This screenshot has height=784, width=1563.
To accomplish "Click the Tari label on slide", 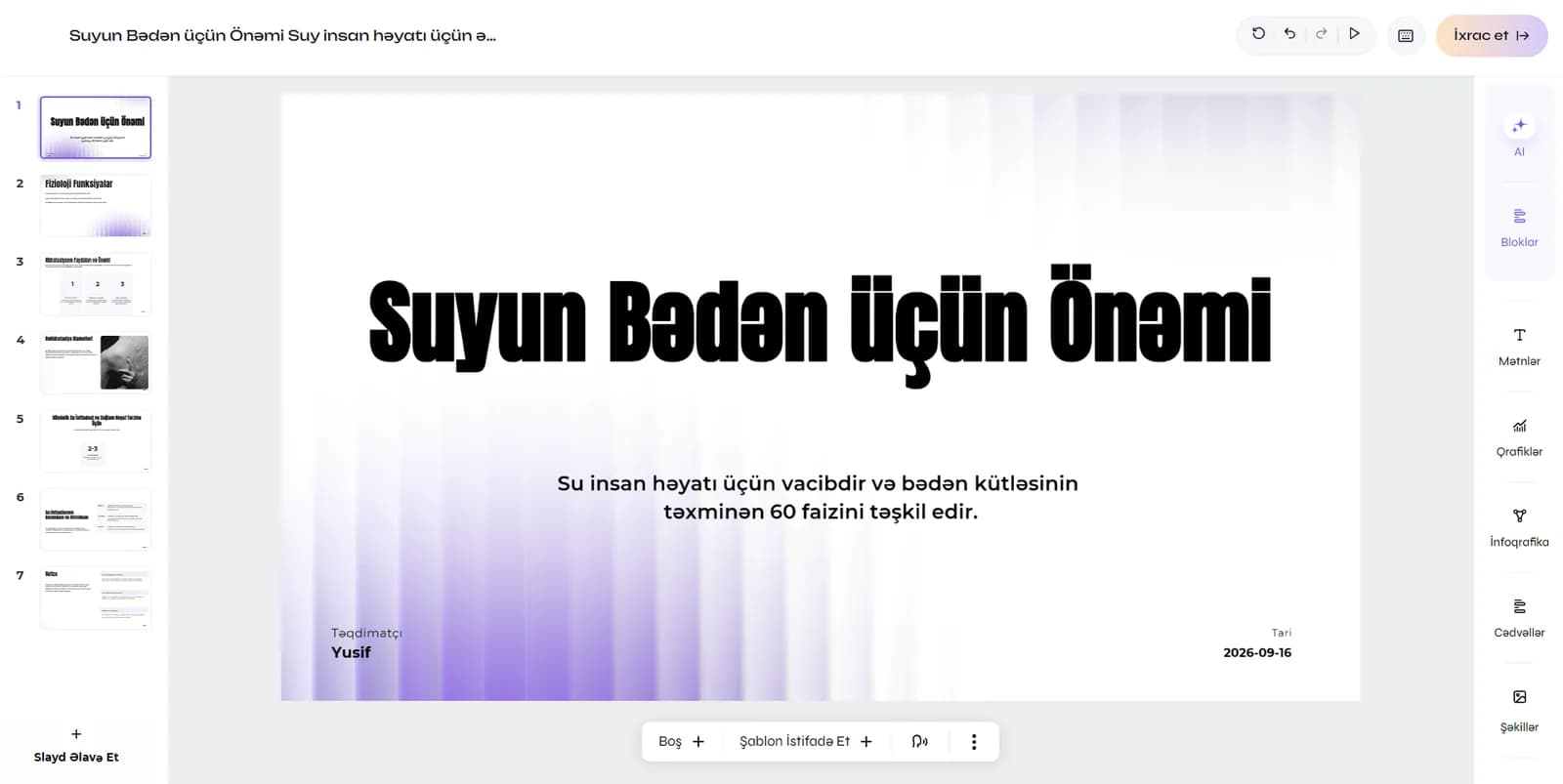I will click(1281, 633).
